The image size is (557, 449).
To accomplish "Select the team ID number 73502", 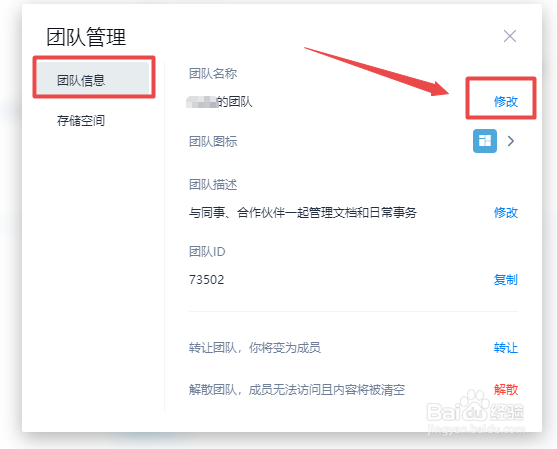I will click(x=206, y=280).
